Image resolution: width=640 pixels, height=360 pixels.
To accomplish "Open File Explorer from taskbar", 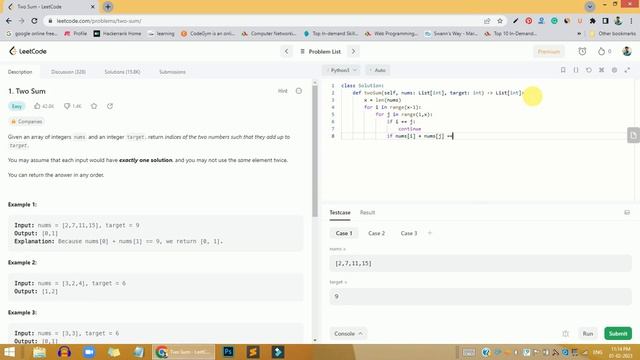I will 40,352.
